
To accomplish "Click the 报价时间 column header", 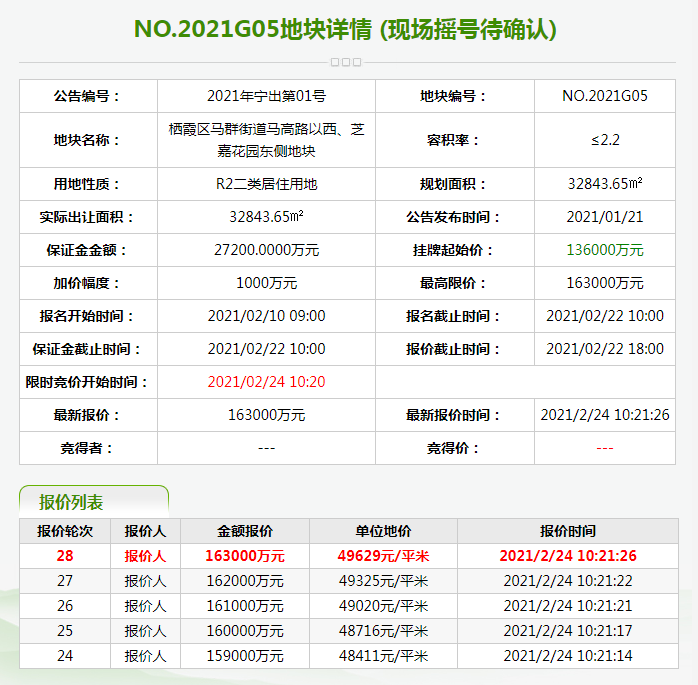I will (x=568, y=531).
